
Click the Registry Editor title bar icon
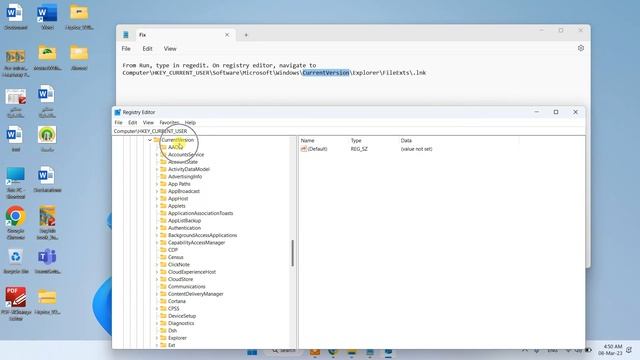[118, 112]
